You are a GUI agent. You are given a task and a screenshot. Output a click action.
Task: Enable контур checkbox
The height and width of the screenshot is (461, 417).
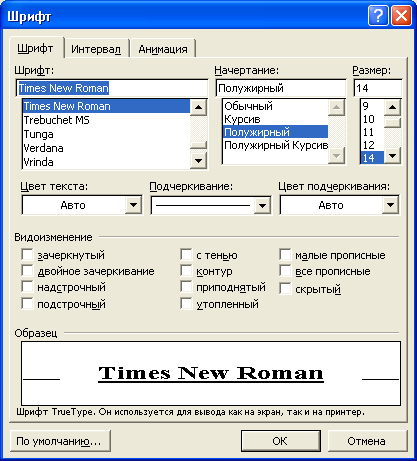[186, 270]
